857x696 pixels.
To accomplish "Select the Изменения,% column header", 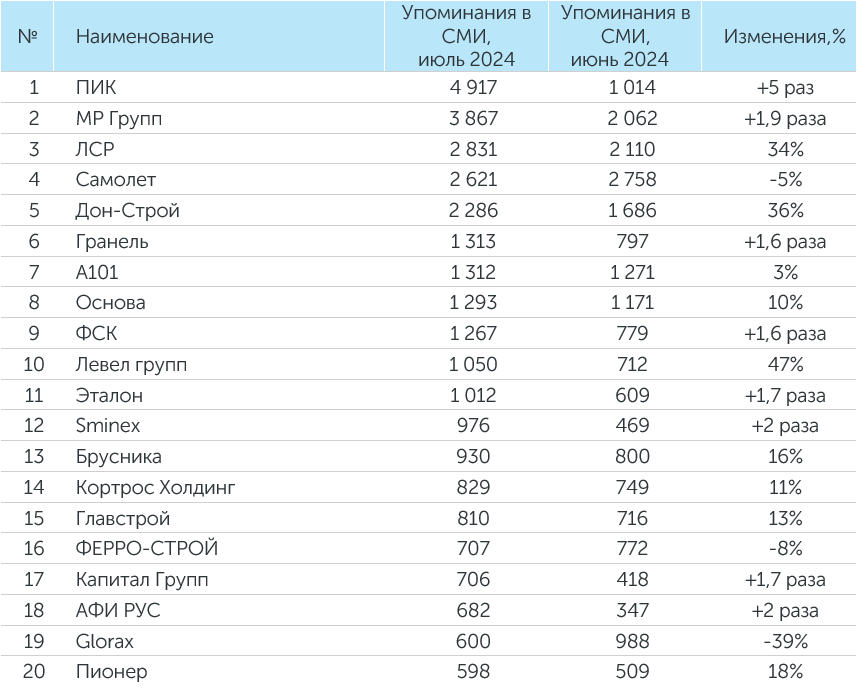I will coord(784,37).
